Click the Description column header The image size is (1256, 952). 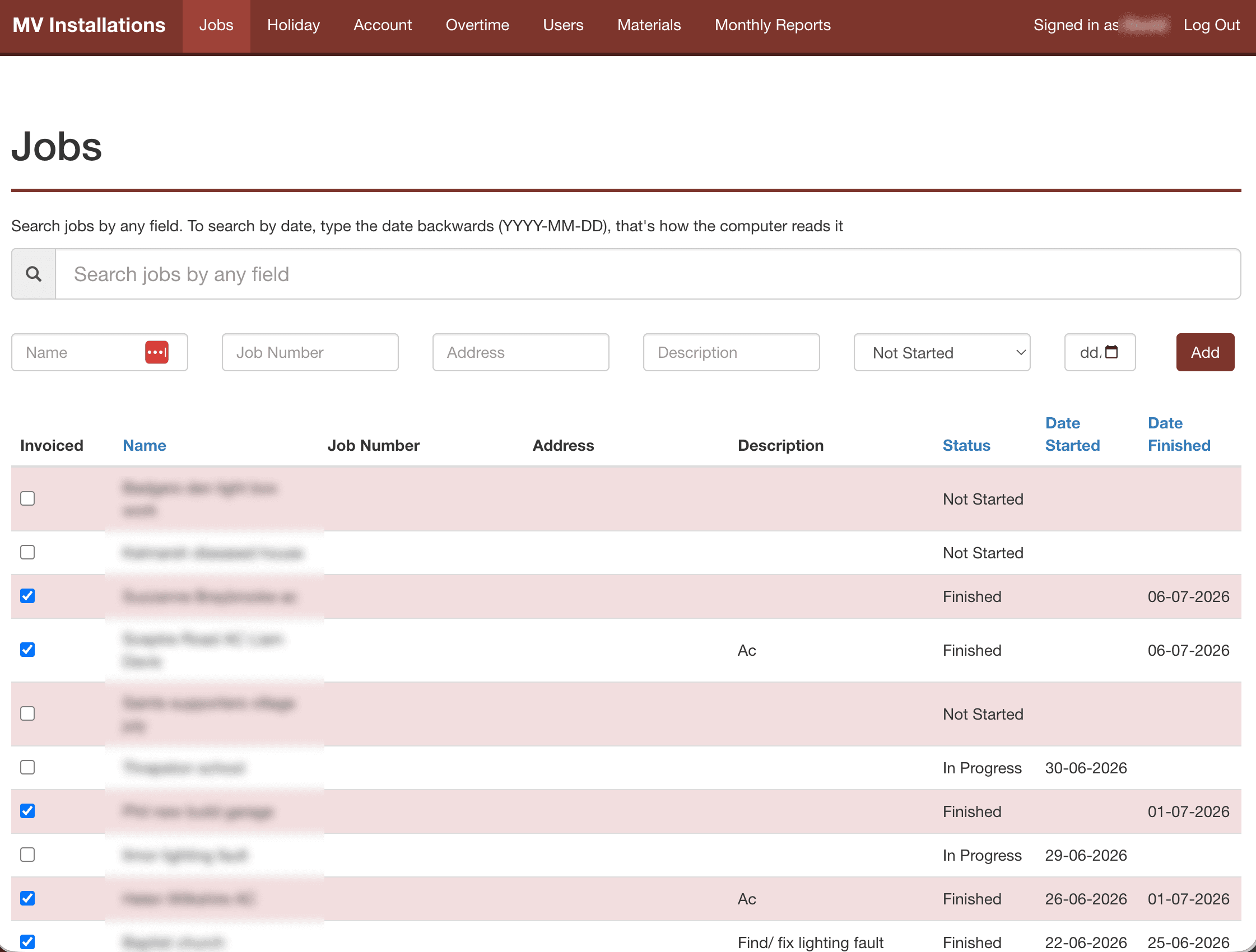pos(780,446)
